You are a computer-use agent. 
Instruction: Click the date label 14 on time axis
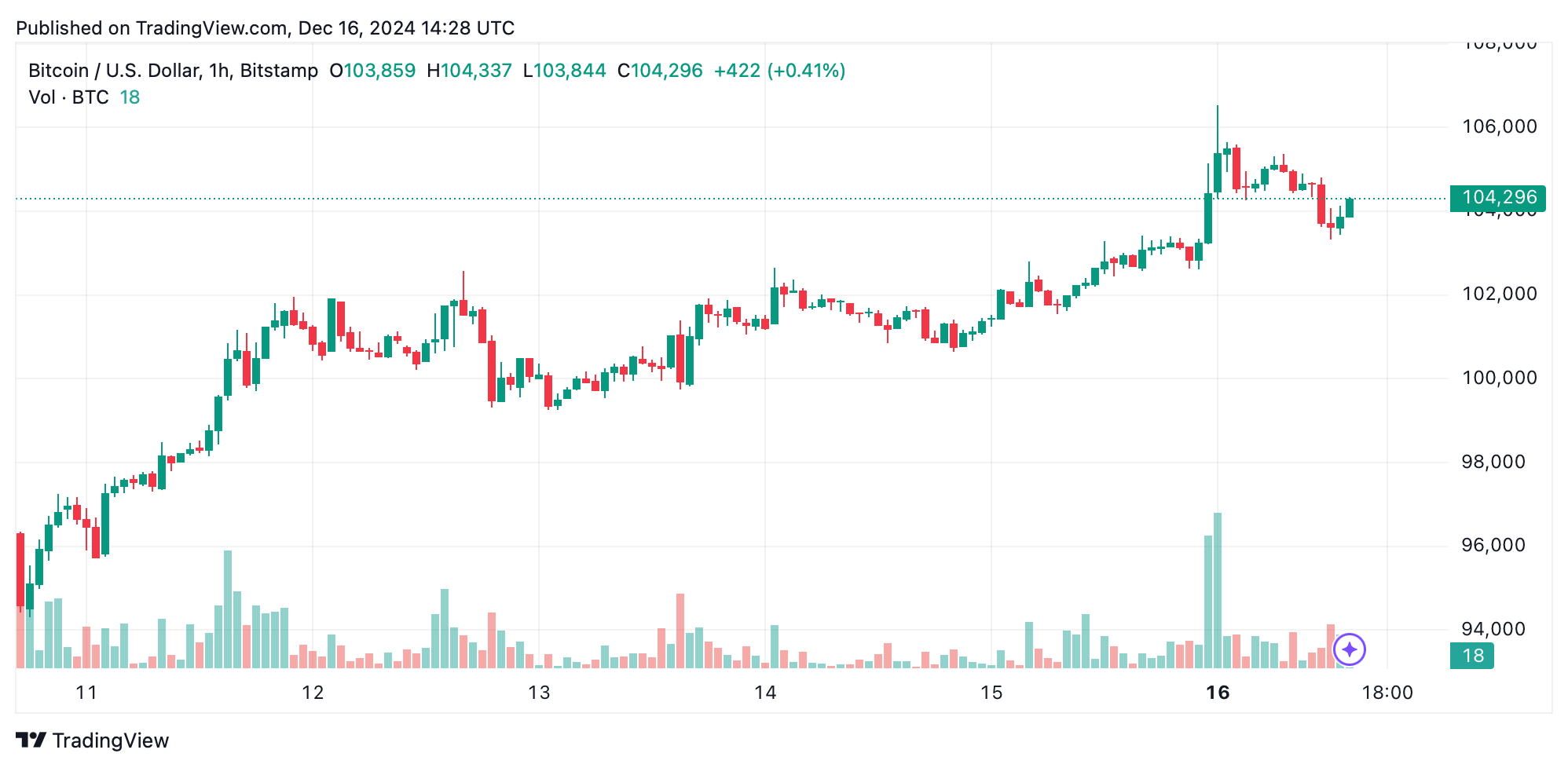(765, 693)
